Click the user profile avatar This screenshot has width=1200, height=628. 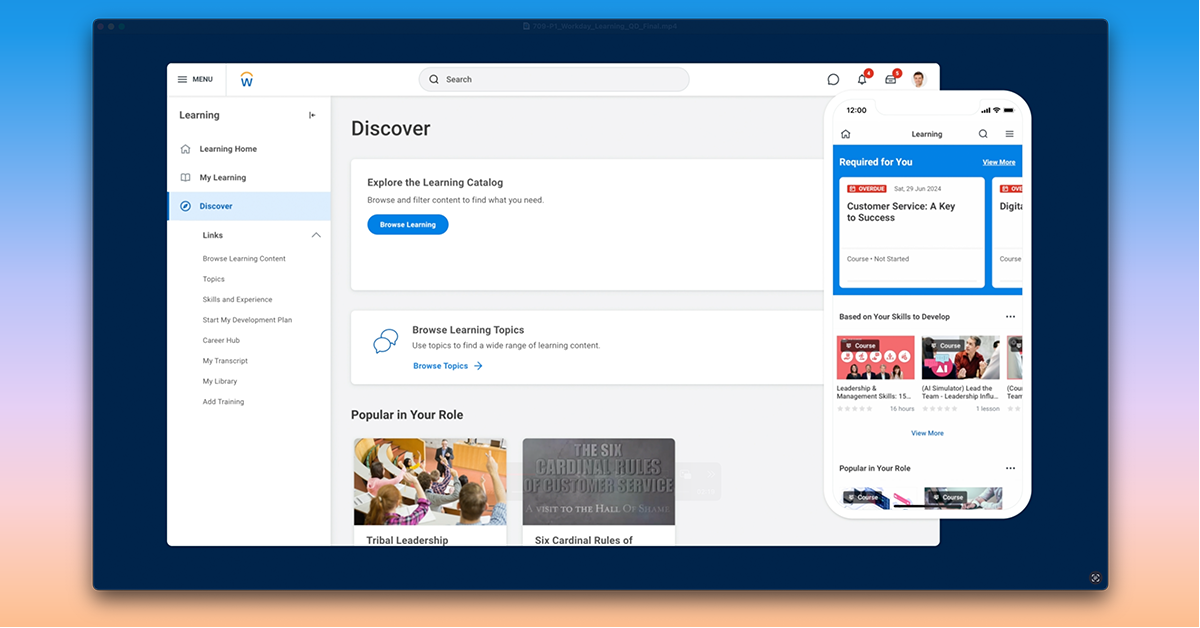[919, 79]
